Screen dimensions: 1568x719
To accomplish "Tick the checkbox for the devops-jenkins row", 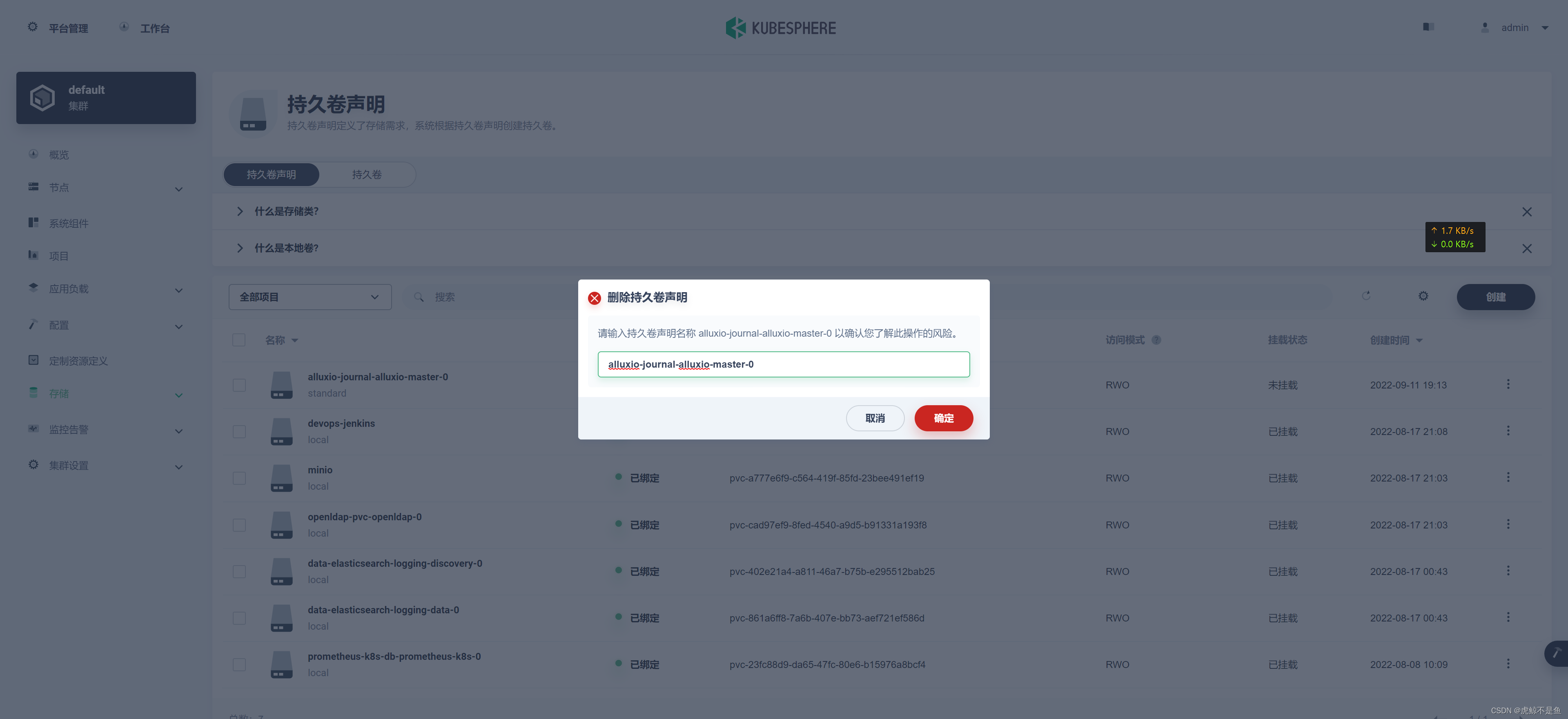I will tap(239, 432).
